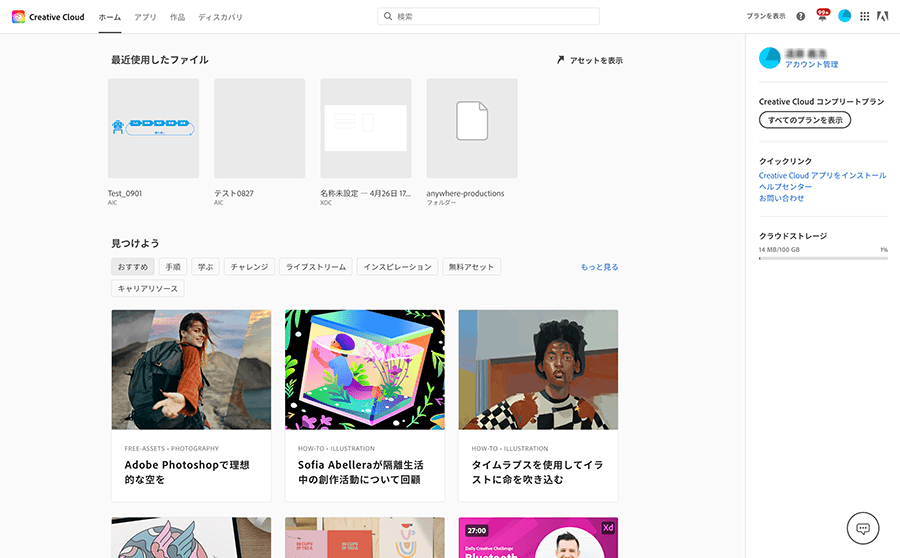900x558 pixels.
Task: Open the pink and tan posters card
Action: click(364, 537)
